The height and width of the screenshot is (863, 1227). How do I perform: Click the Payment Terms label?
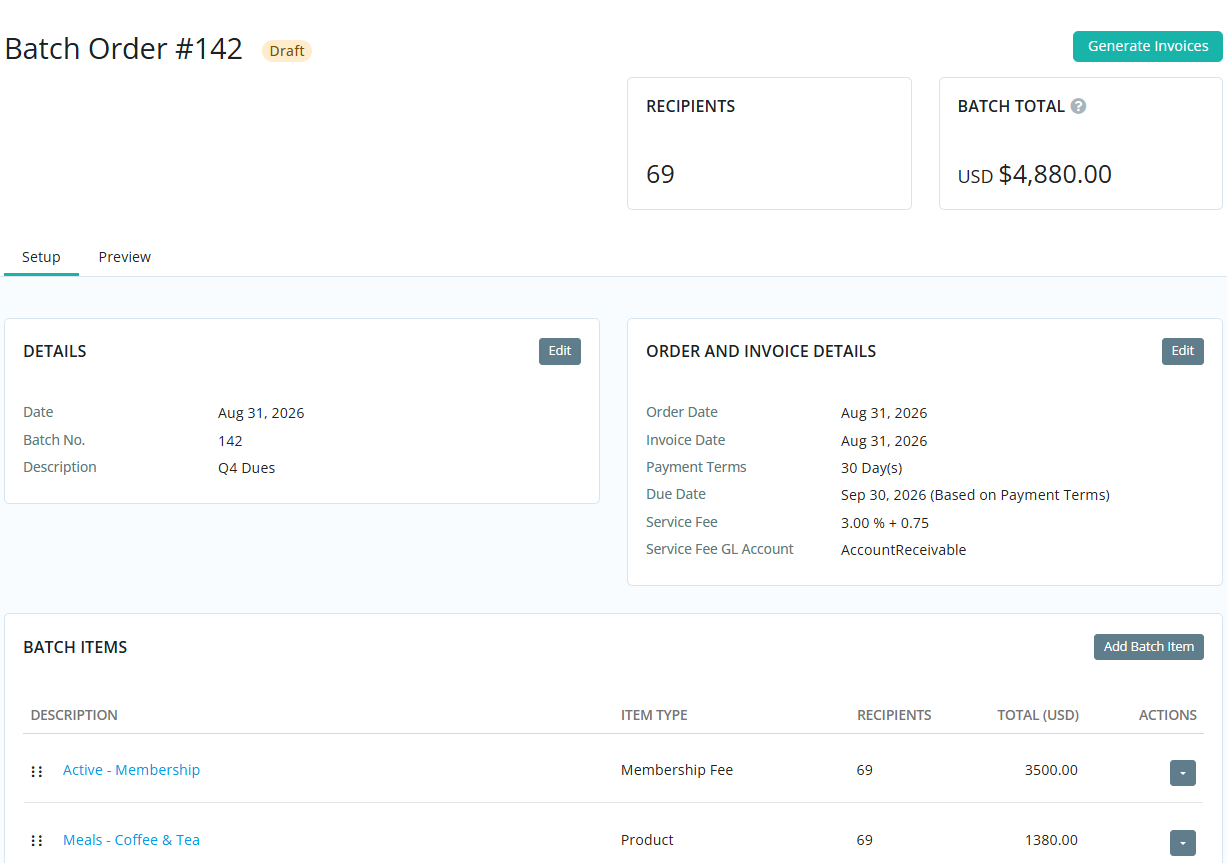pyautogui.click(x=696, y=467)
